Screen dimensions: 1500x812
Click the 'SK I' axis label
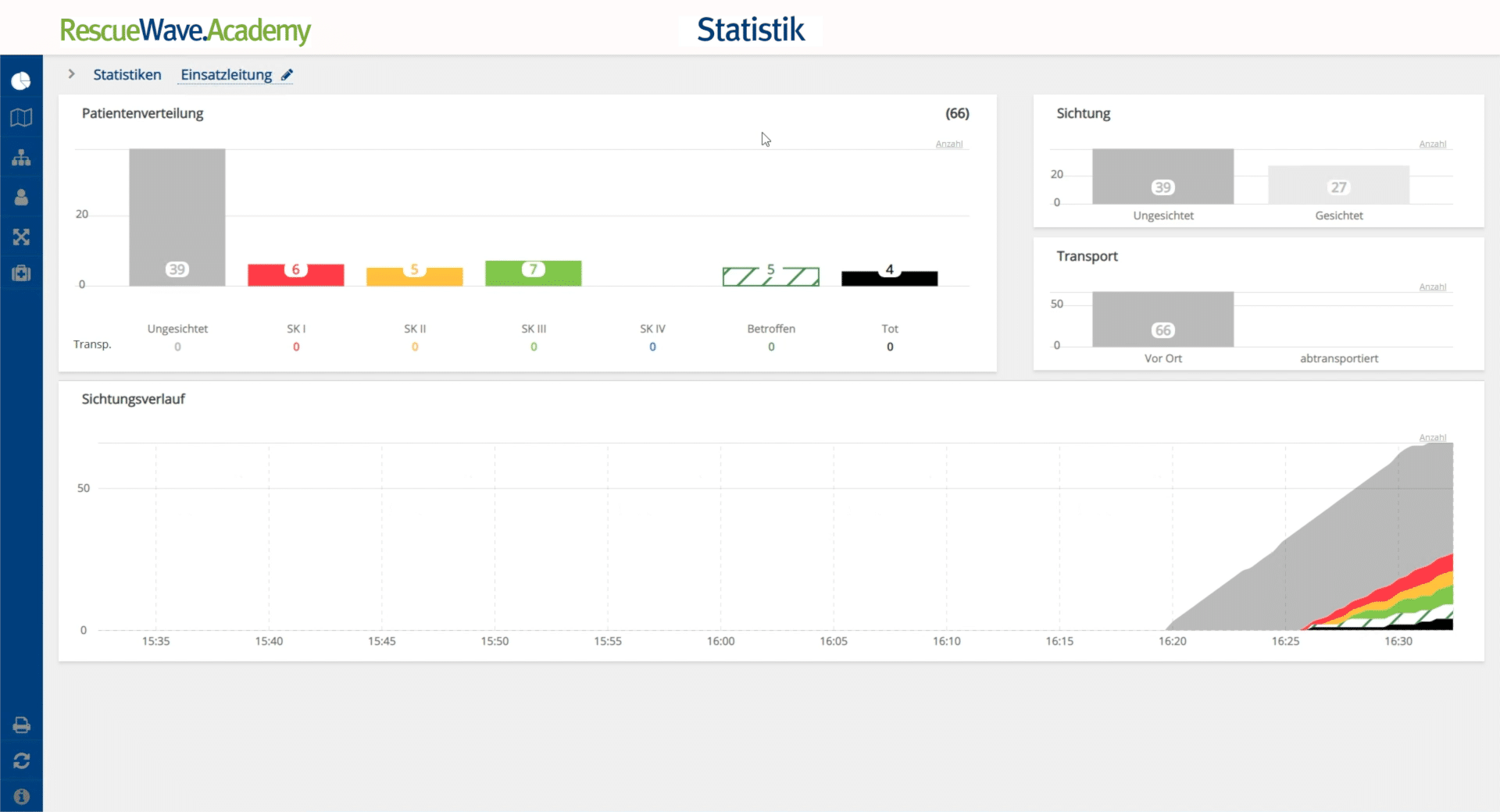pyautogui.click(x=296, y=329)
